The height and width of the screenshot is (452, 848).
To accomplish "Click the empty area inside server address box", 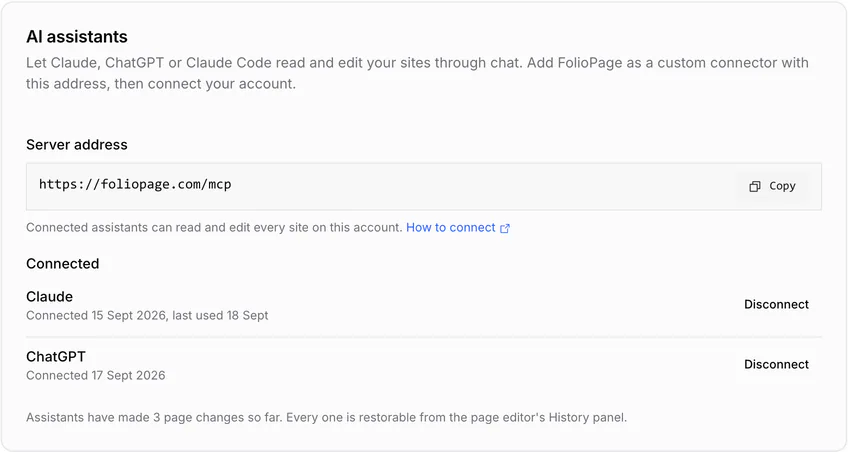I will pyautogui.click(x=481, y=187).
